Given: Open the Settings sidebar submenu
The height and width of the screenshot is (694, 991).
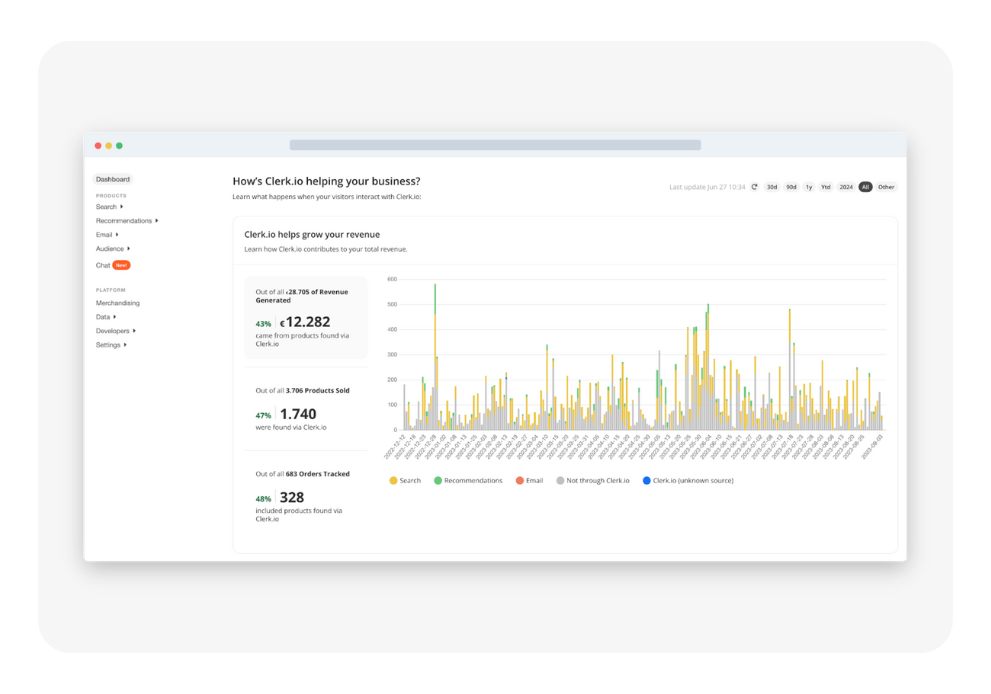Looking at the screenshot, I should click(x=108, y=344).
